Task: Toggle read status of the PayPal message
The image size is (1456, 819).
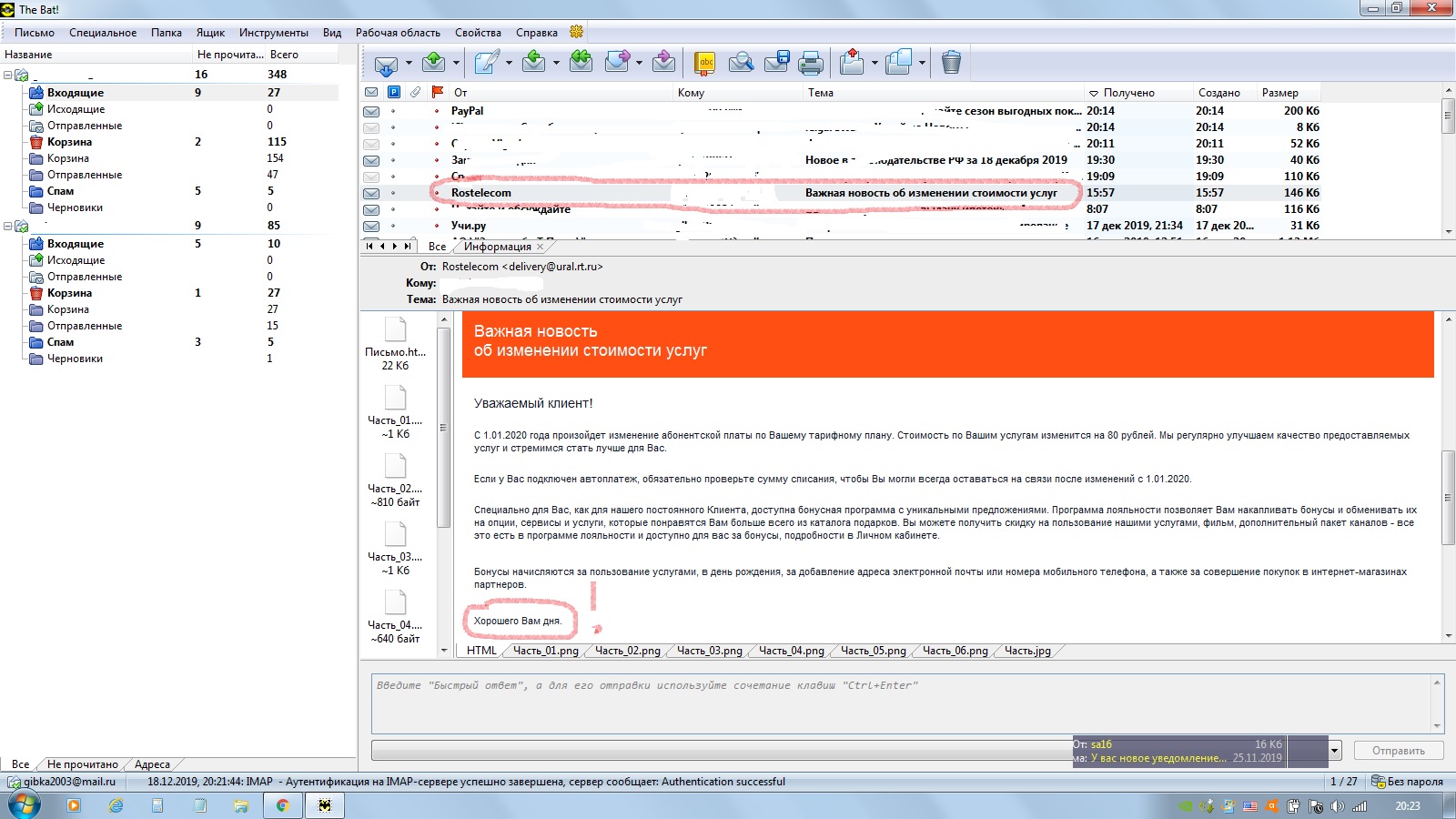Action: (371, 111)
